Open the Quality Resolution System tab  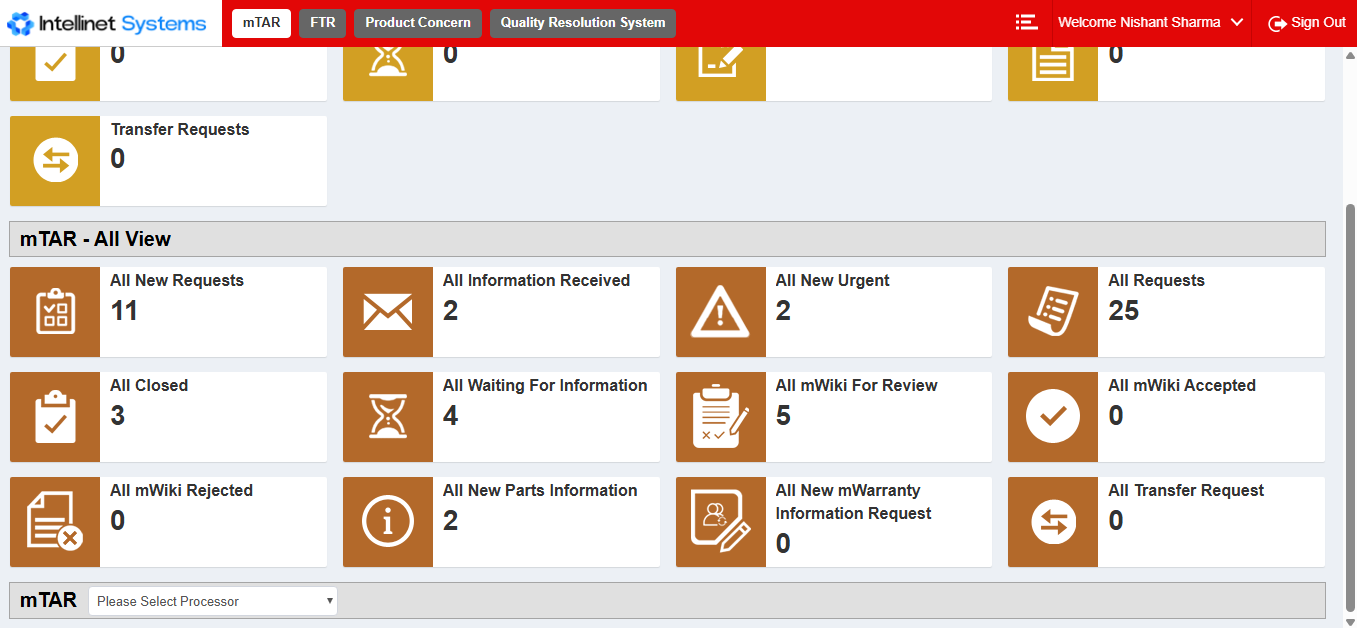[582, 22]
